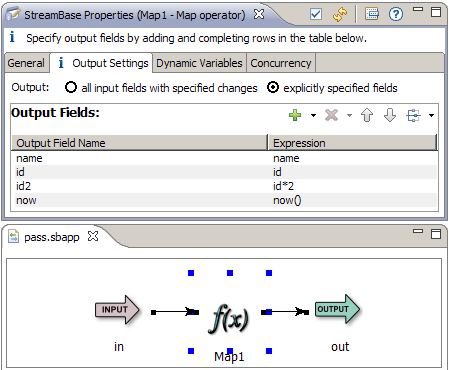Toggle the apply checkmark toolbar button
This screenshot has height=370, width=449.
click(x=316, y=14)
